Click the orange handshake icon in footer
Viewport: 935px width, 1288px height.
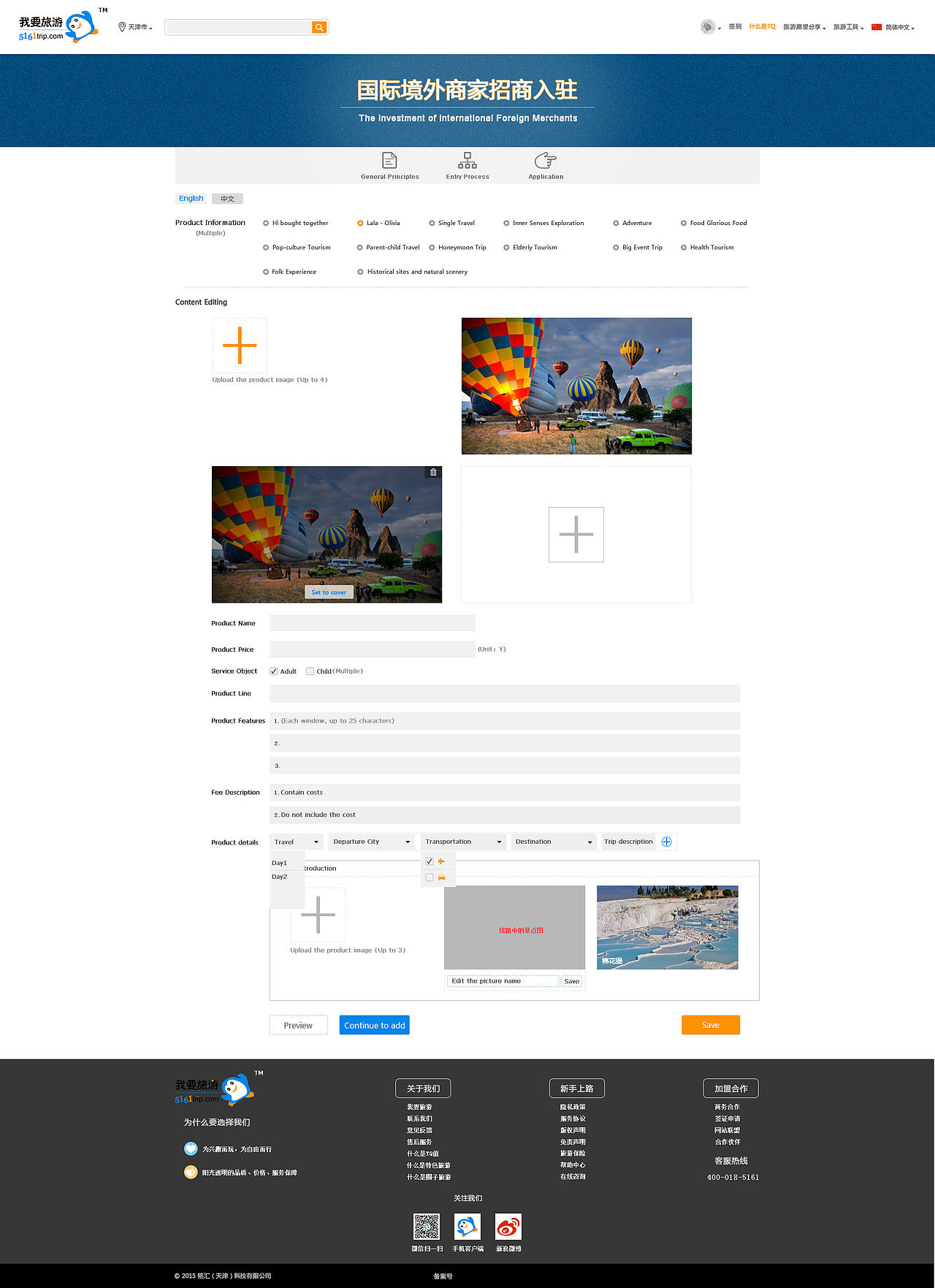pyautogui.click(x=191, y=1172)
